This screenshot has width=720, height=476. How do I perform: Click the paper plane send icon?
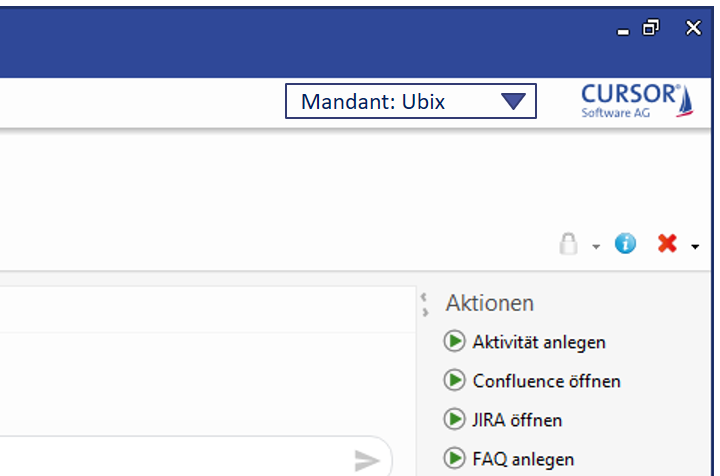tap(367, 460)
